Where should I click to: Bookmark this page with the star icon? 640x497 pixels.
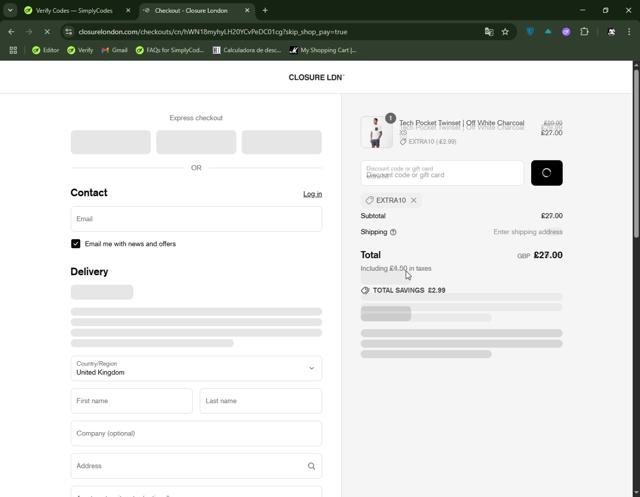tap(505, 32)
